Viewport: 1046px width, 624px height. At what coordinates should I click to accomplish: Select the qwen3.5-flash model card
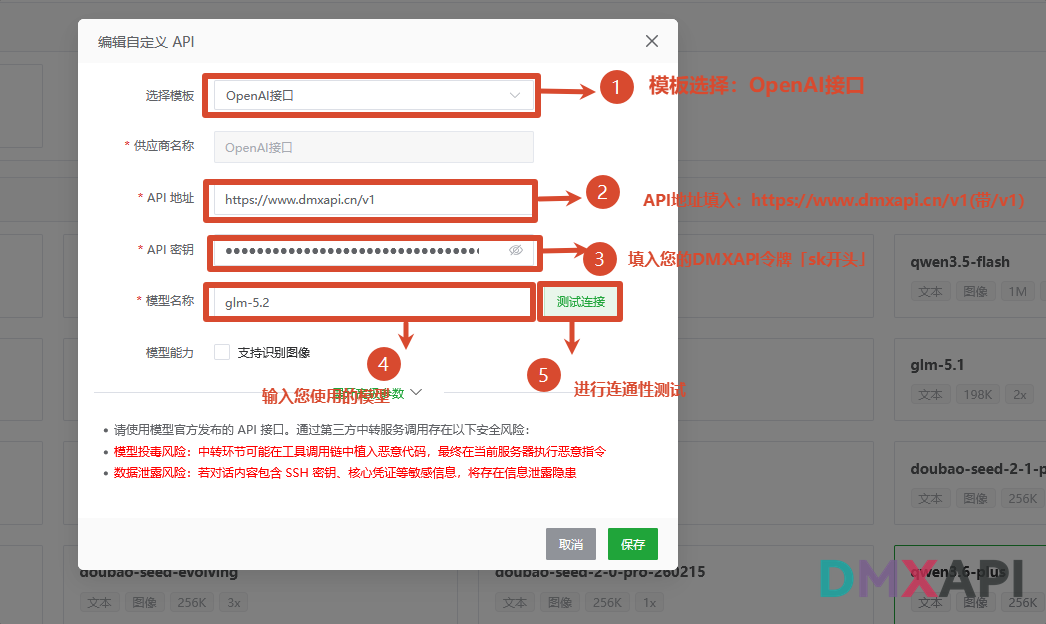pyautogui.click(x=970, y=276)
